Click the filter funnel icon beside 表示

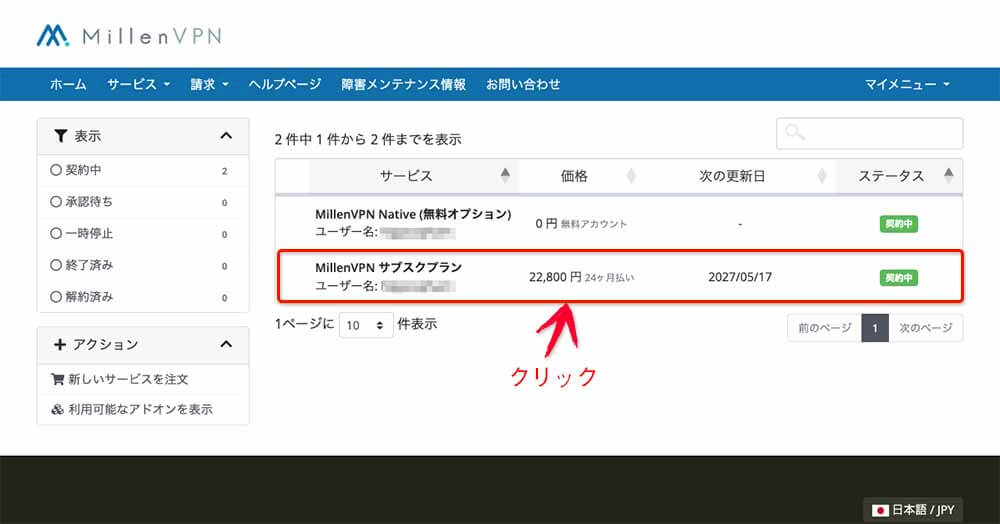(60, 136)
